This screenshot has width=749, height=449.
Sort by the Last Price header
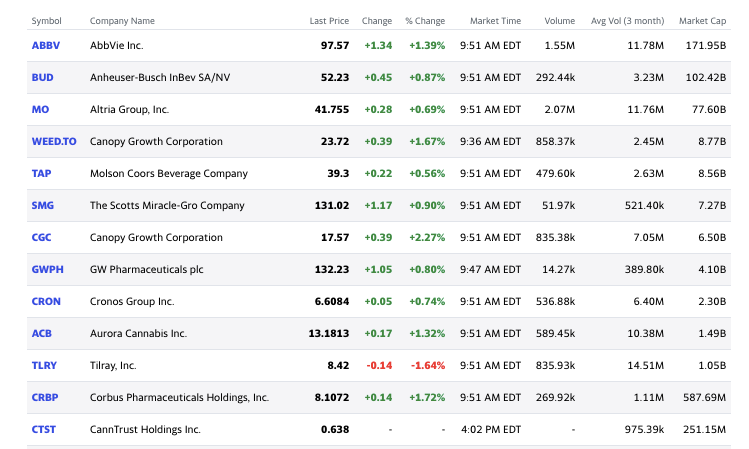[x=329, y=21]
